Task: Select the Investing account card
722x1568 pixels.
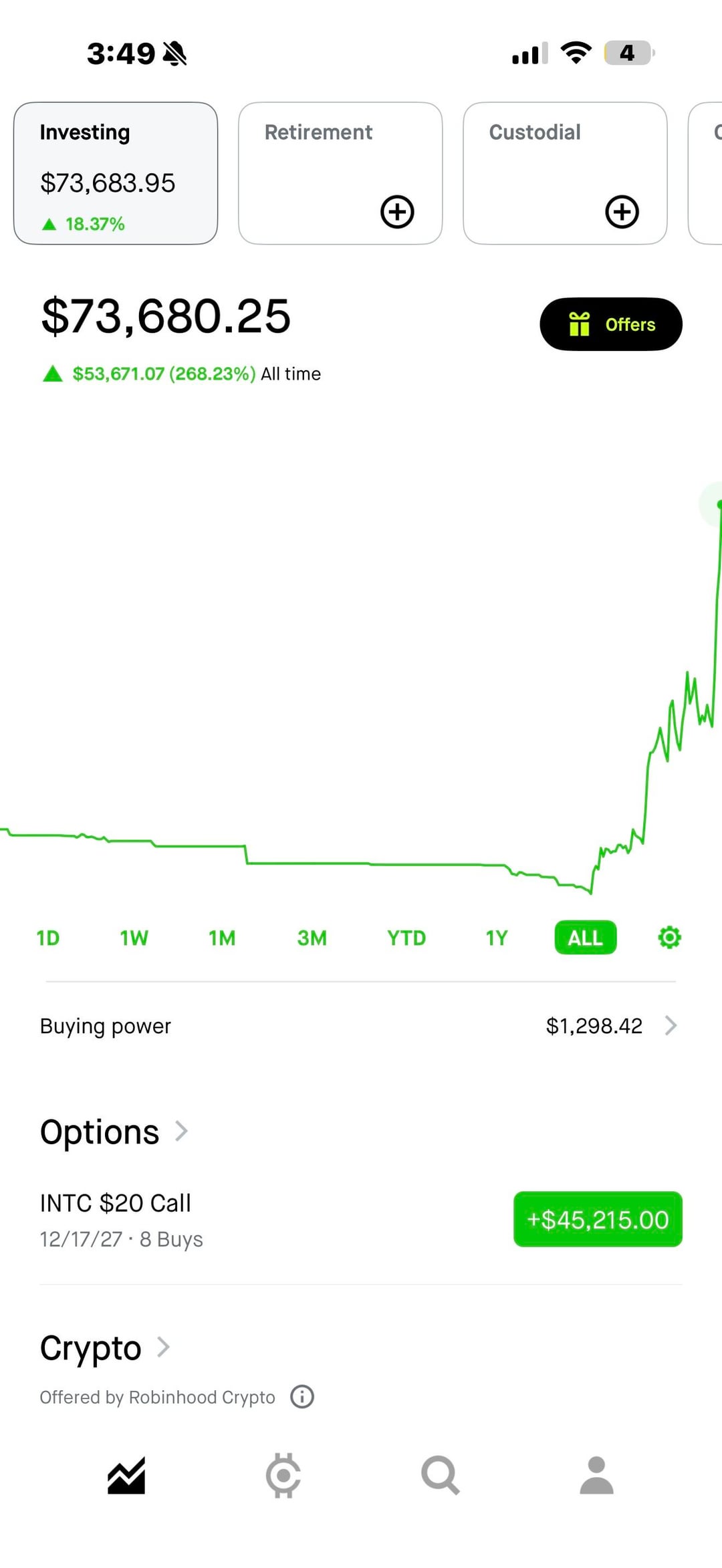Action: point(116,173)
